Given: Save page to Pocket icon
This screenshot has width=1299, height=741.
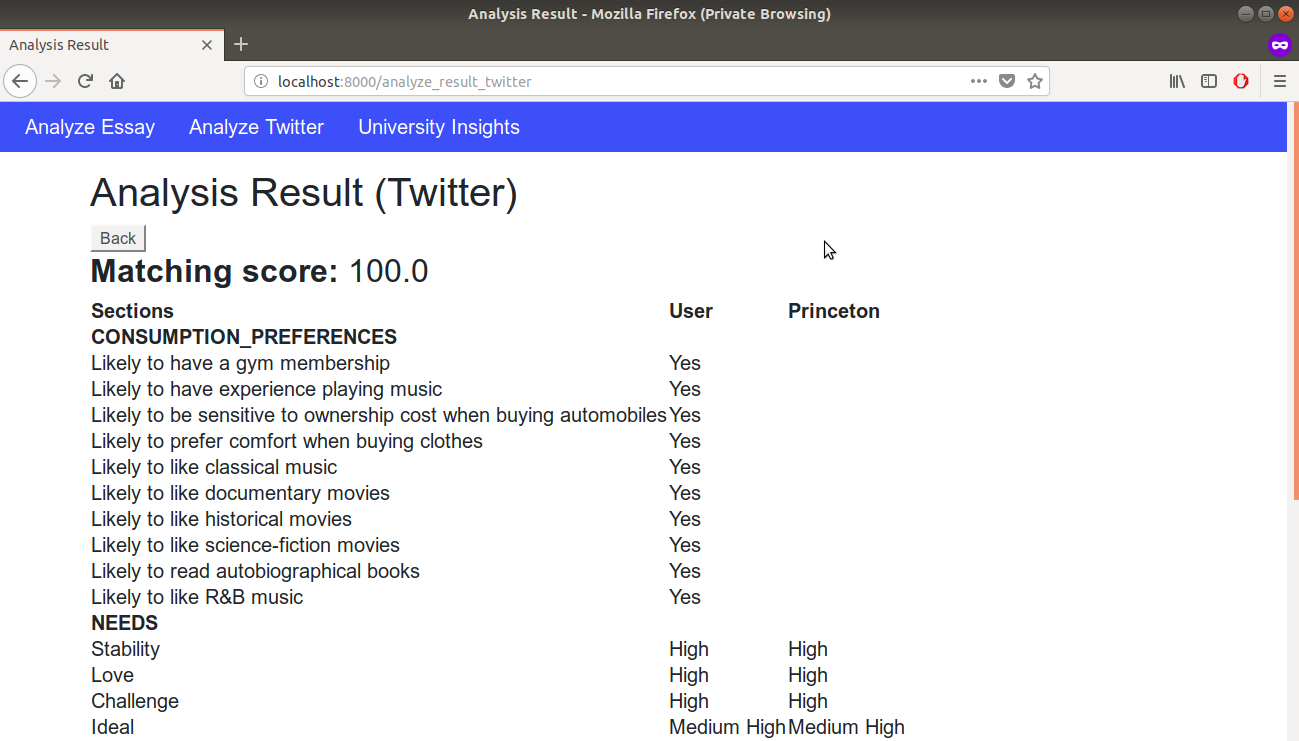Looking at the screenshot, I should tap(1007, 81).
